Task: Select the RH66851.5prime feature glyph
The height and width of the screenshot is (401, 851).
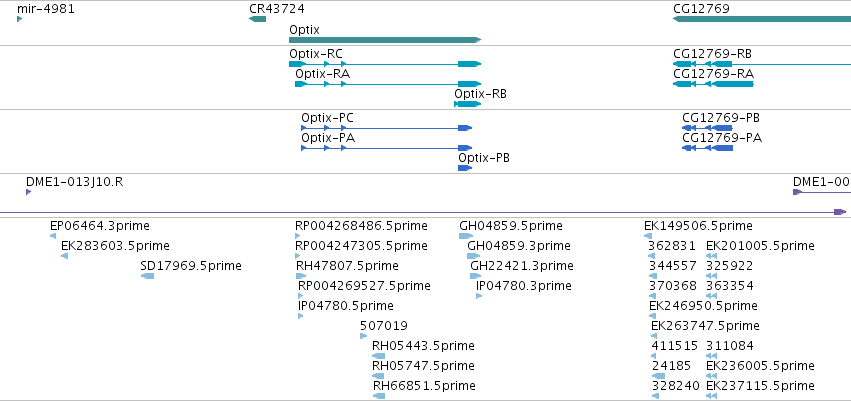Action: click(x=379, y=396)
